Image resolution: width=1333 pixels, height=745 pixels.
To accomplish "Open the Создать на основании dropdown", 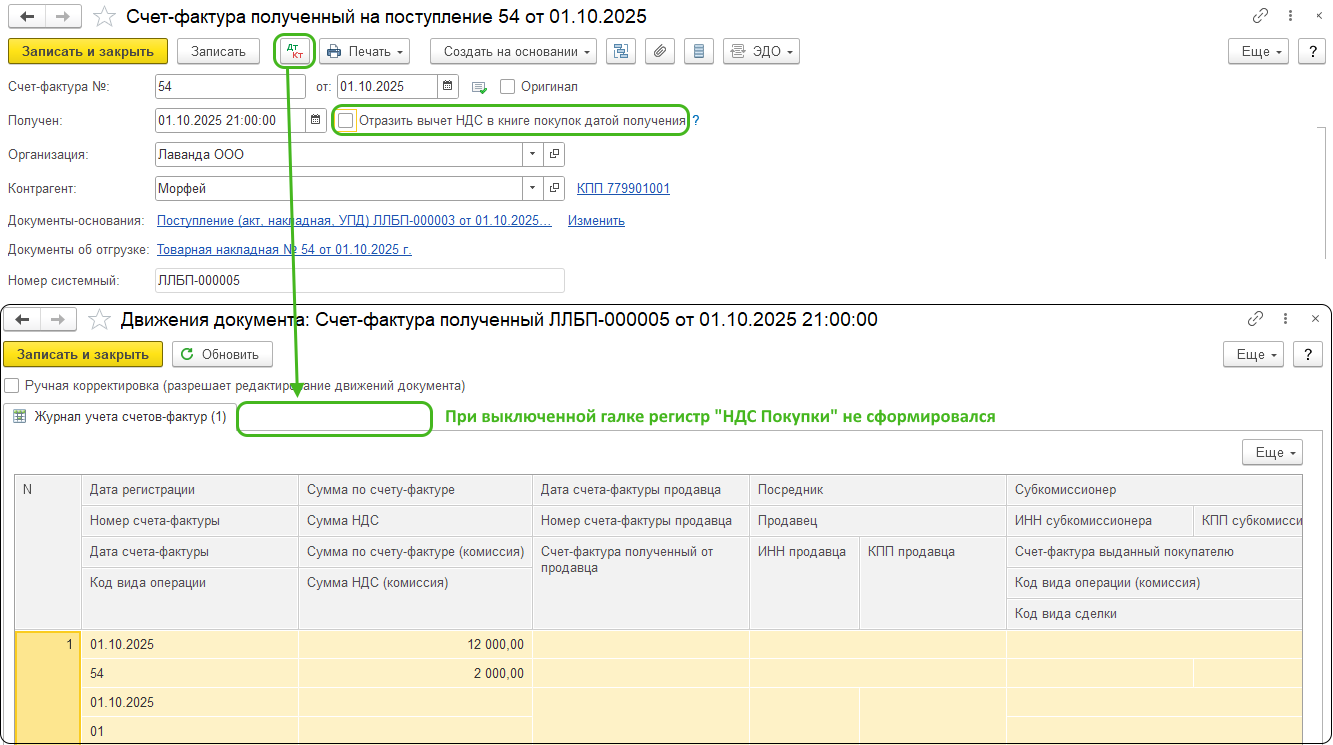I will tap(513, 51).
